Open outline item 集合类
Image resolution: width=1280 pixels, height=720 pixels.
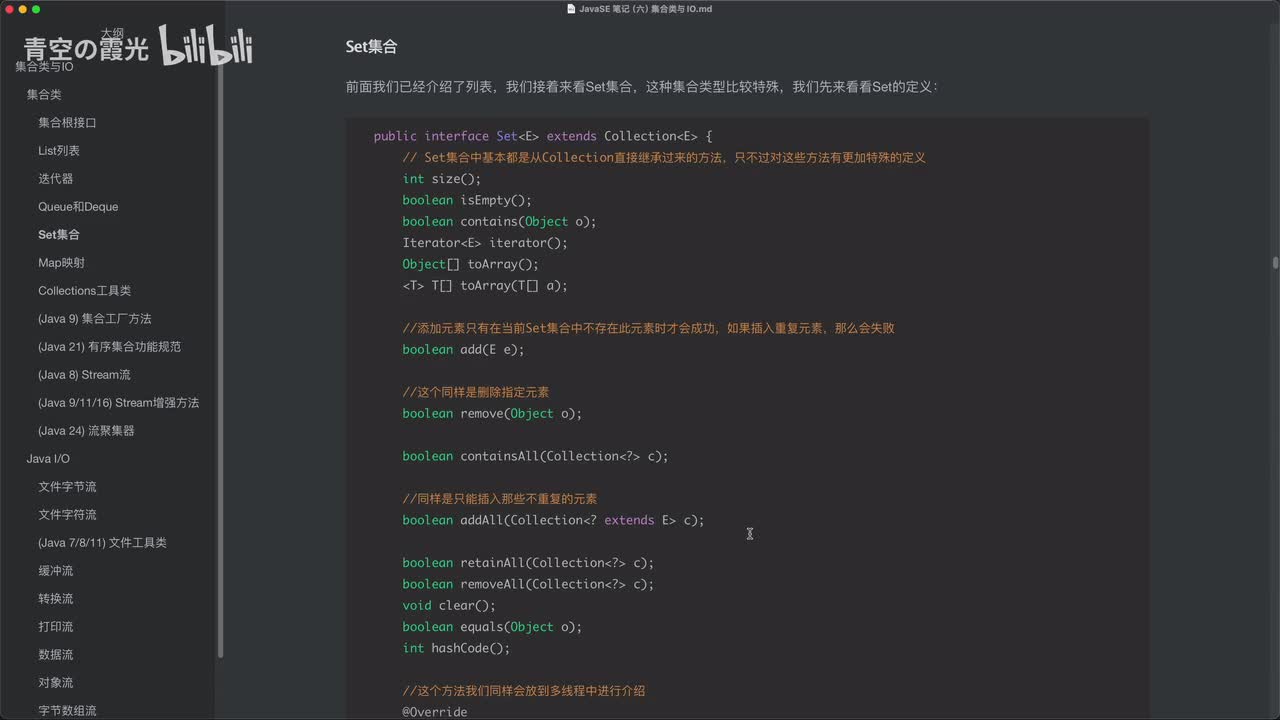coord(44,94)
